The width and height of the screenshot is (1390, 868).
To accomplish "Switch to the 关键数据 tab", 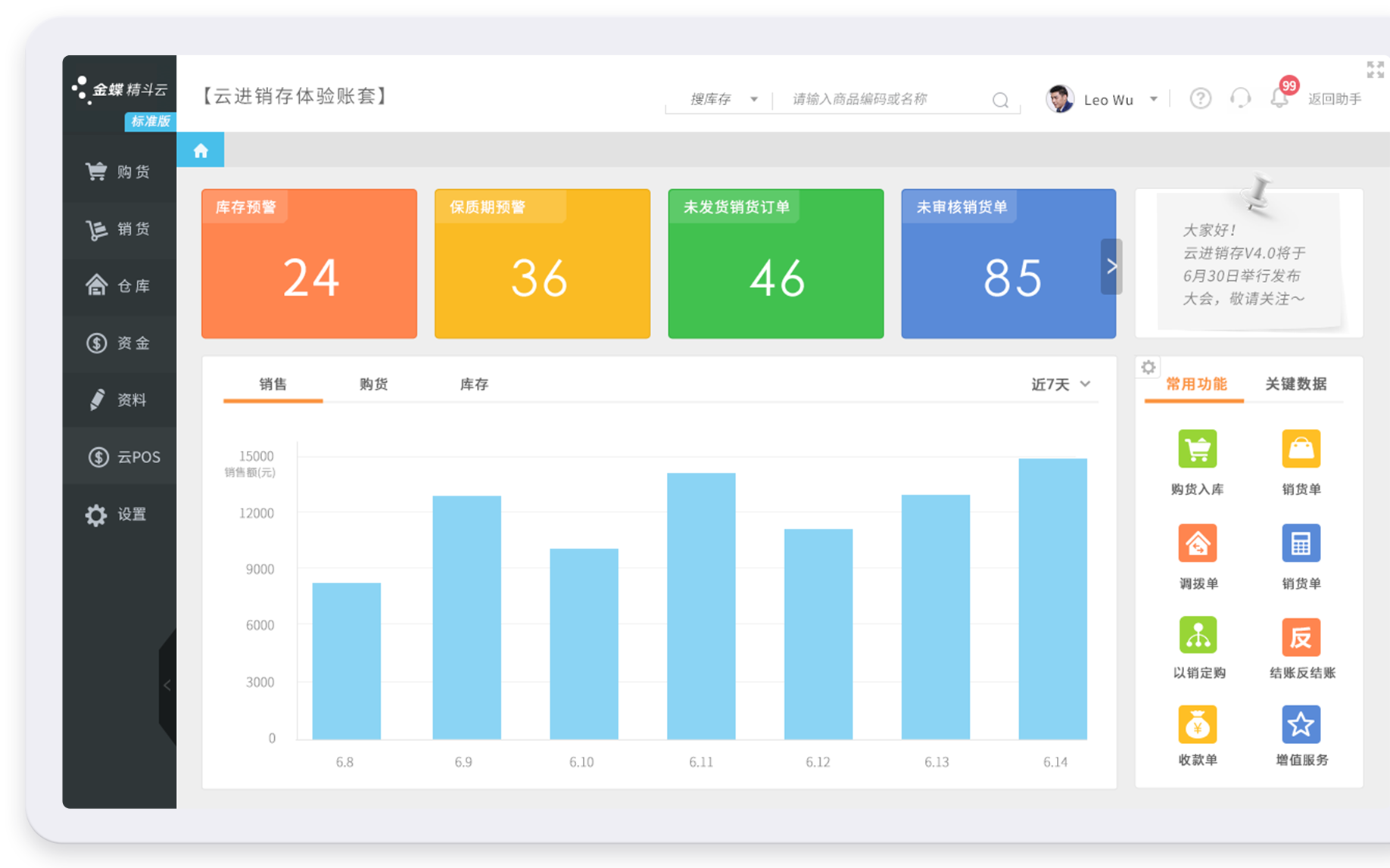I will click(1298, 384).
